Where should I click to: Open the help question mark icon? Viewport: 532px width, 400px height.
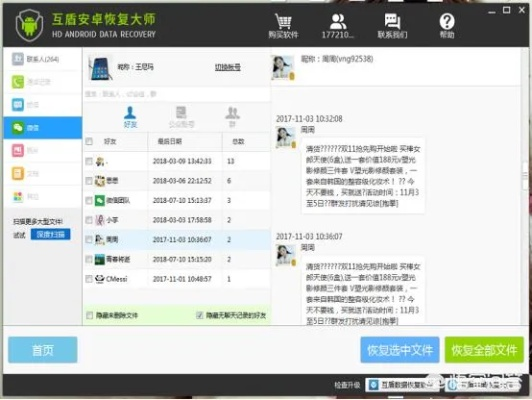click(x=447, y=26)
